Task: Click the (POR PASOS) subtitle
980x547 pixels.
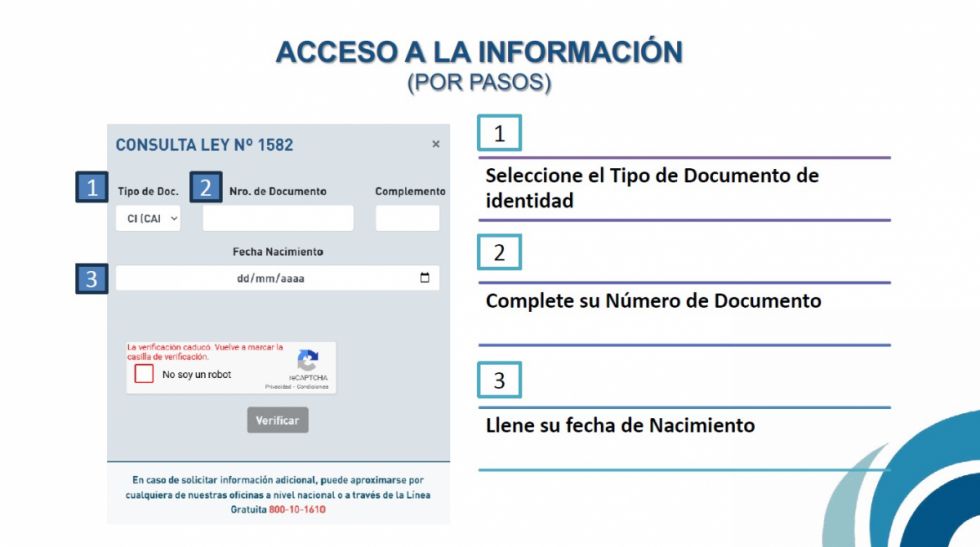Action: (x=479, y=83)
